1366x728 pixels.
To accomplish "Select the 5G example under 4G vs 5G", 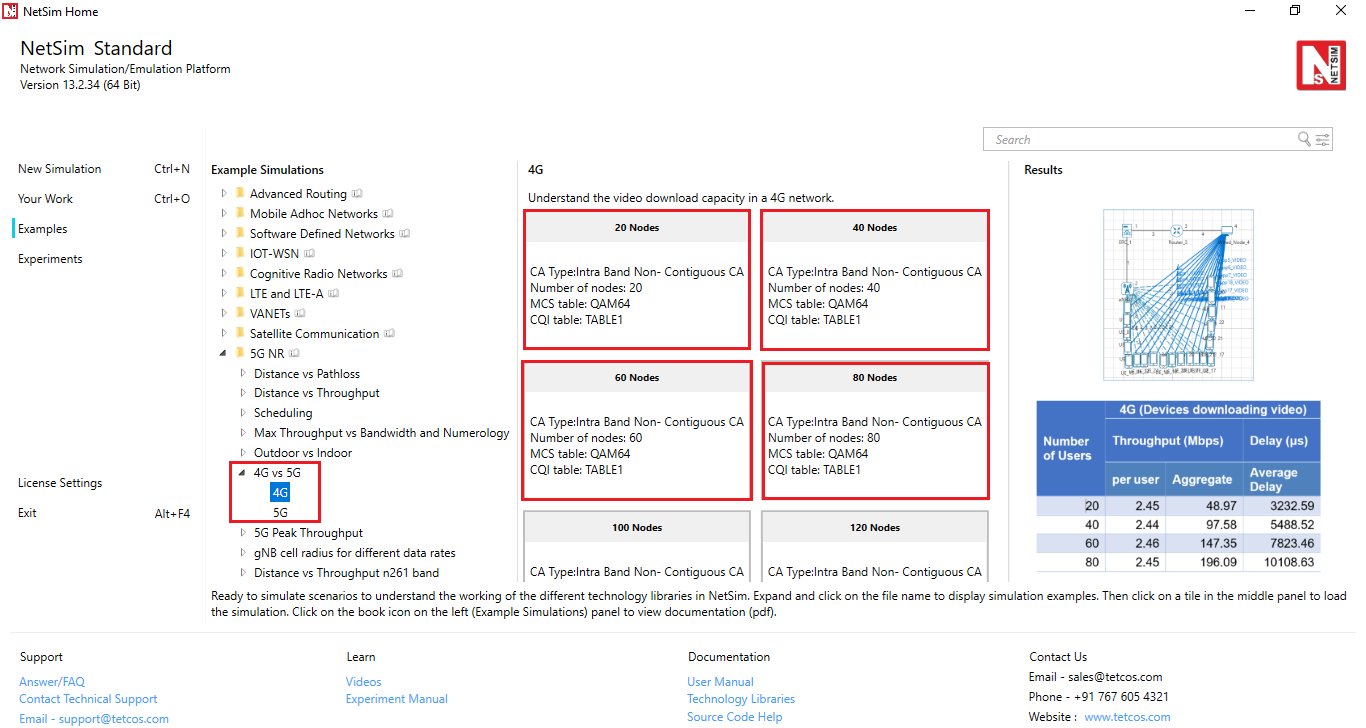I will [280, 512].
